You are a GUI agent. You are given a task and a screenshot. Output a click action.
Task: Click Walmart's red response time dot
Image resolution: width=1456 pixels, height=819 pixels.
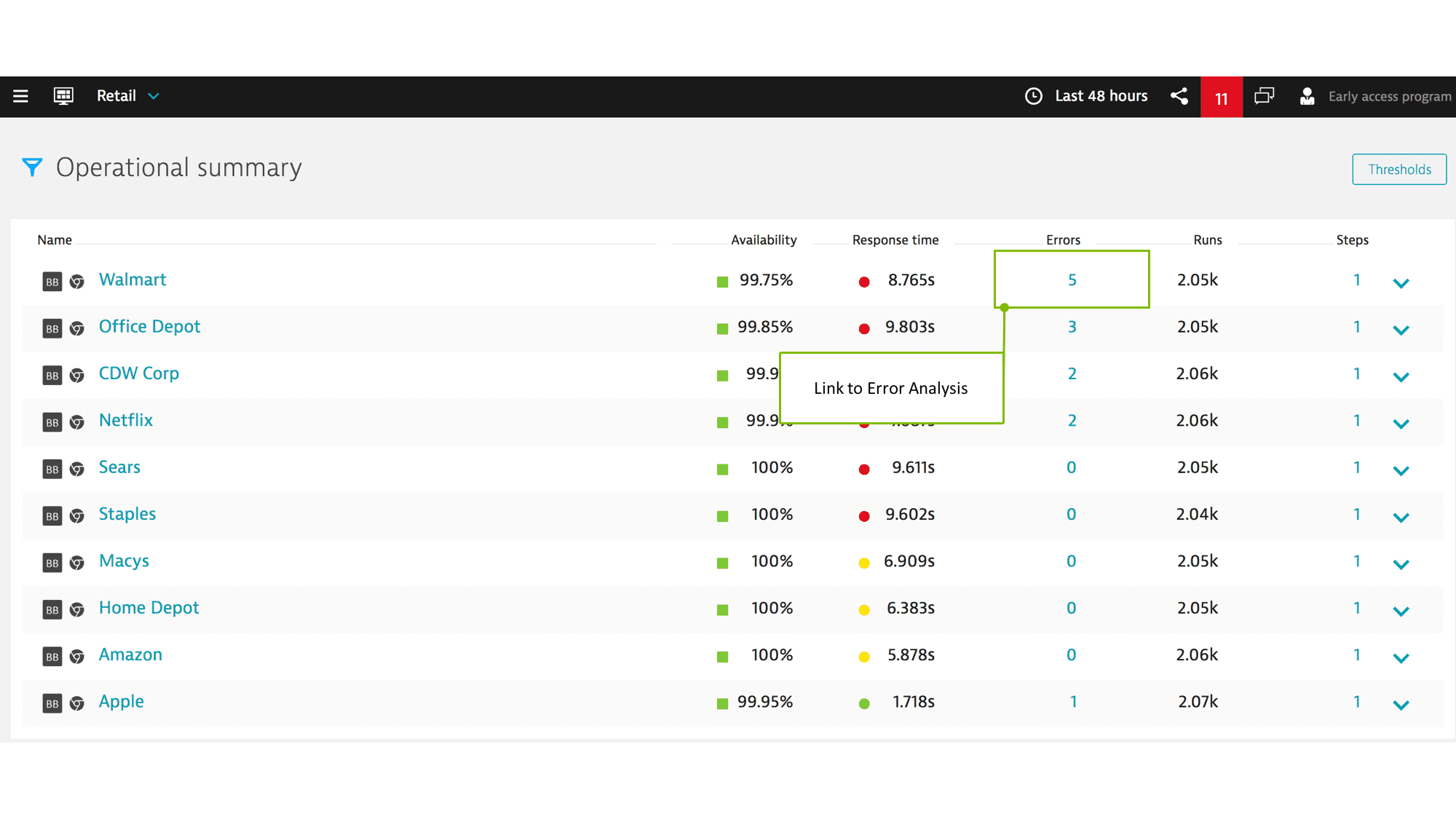864,282
